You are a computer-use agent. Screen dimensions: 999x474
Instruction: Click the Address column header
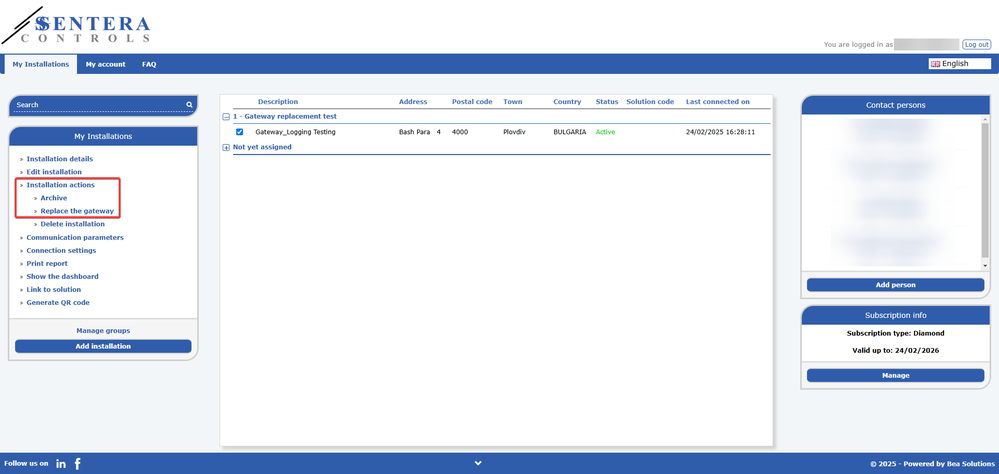(x=413, y=102)
